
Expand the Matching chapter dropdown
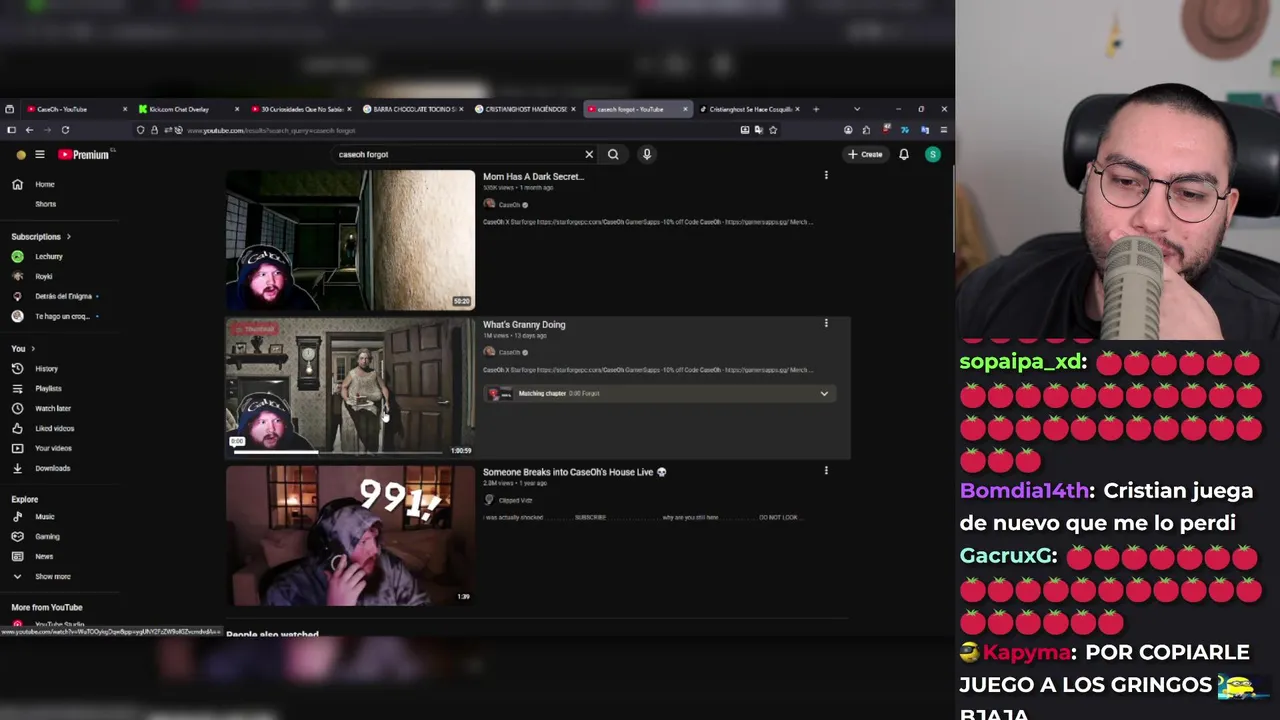tap(824, 394)
